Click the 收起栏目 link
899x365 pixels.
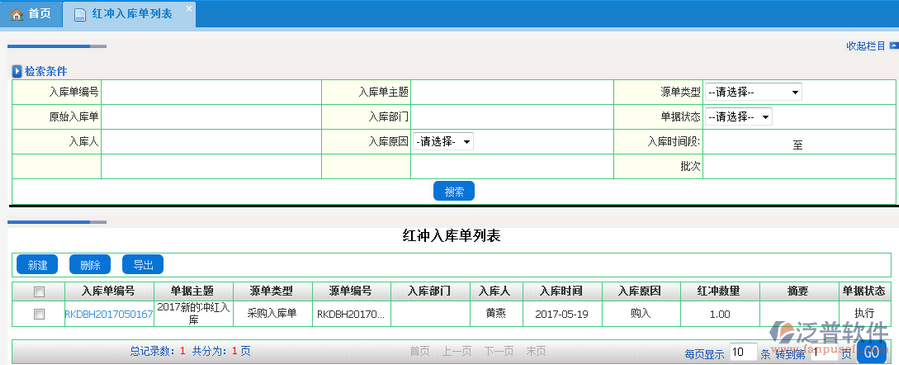pos(866,46)
